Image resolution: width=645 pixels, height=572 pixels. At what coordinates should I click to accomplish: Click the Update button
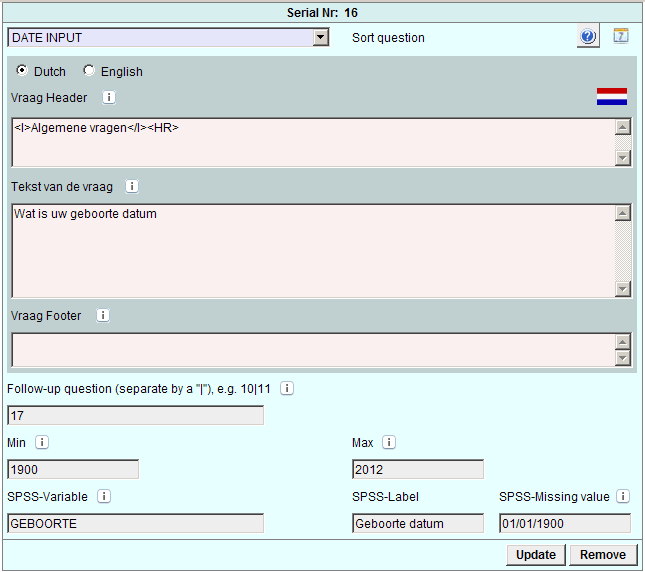coord(537,555)
